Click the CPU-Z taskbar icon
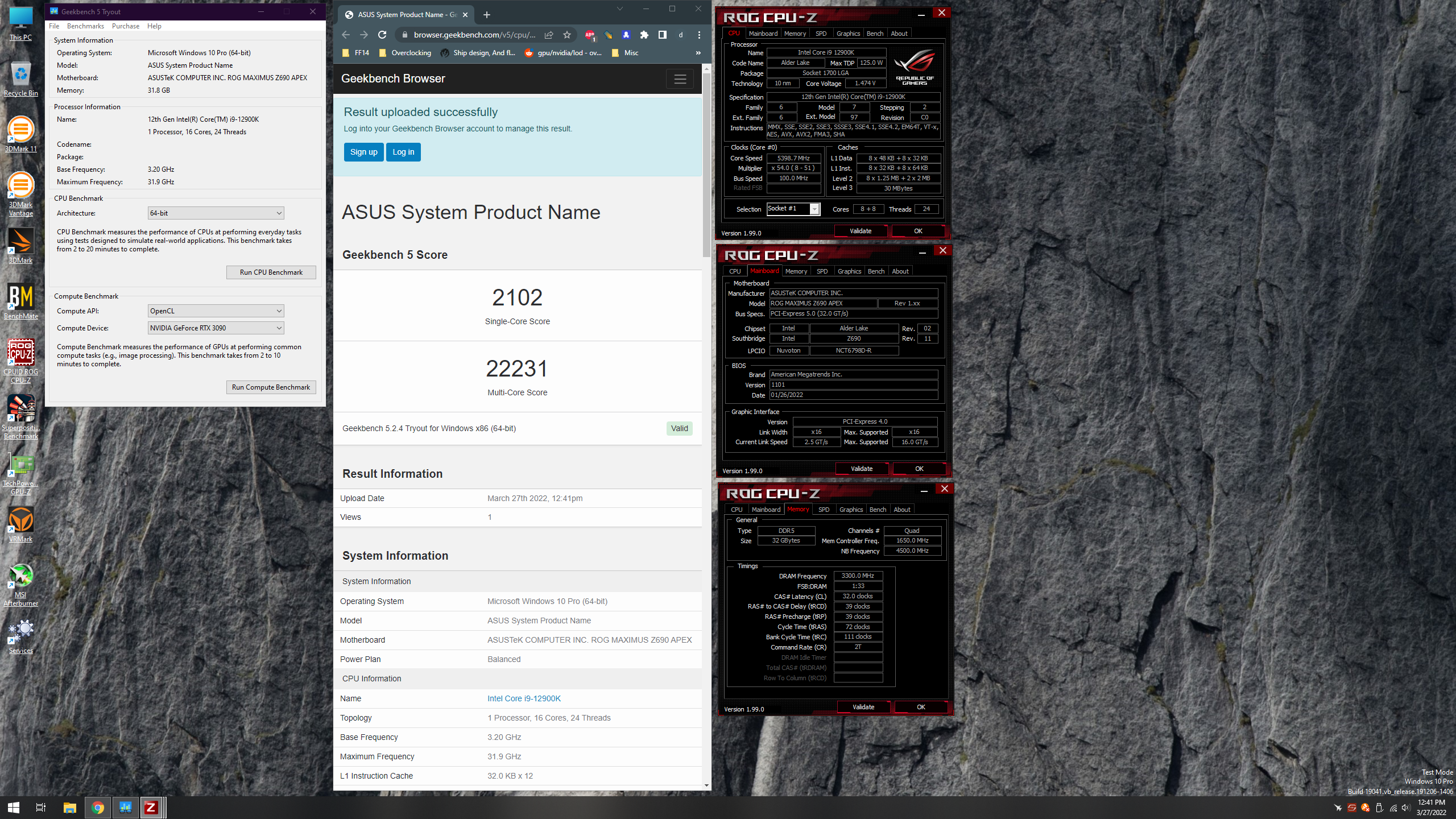1456x819 pixels. [151, 808]
